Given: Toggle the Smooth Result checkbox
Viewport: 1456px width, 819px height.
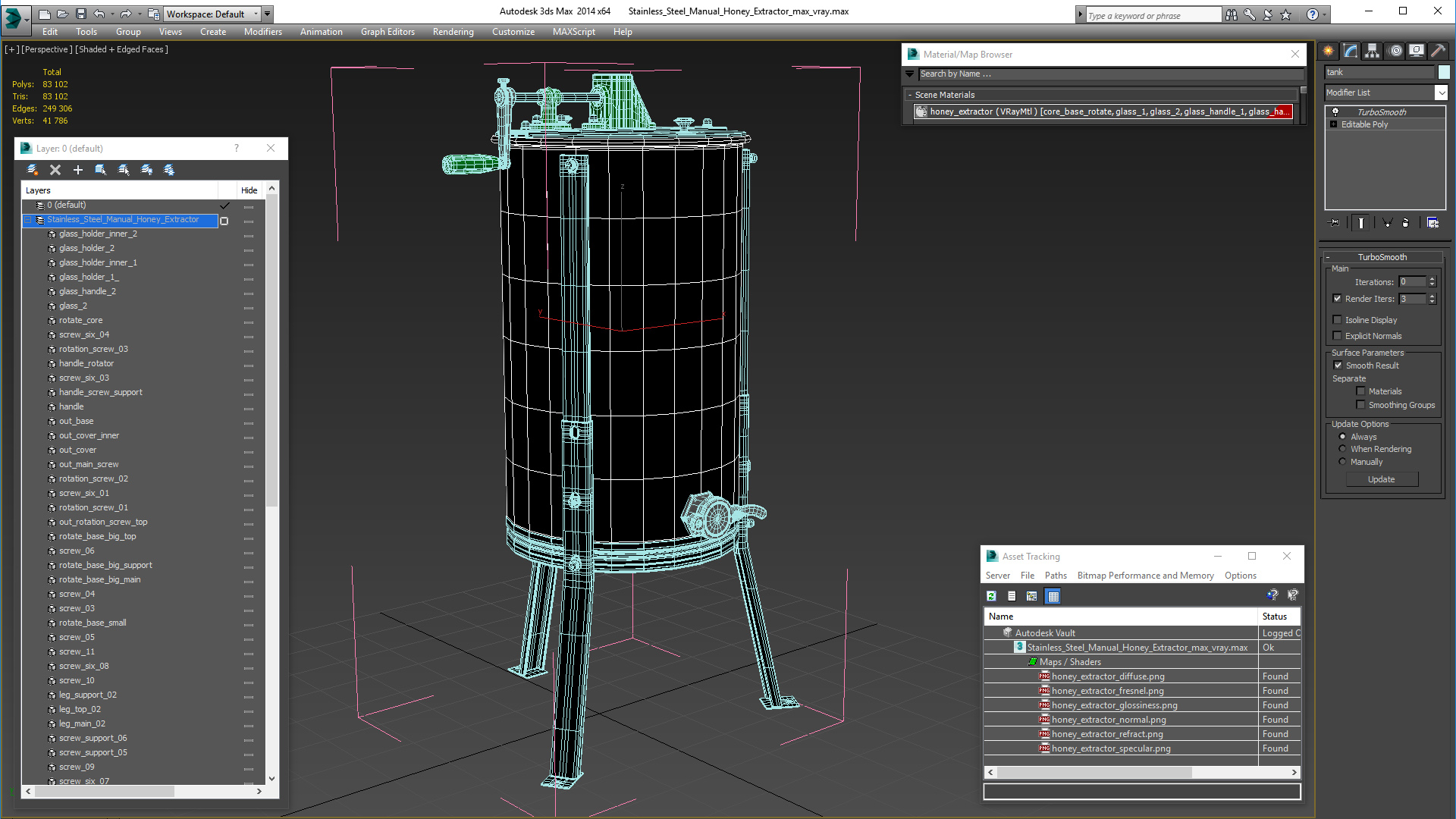Looking at the screenshot, I should [1338, 366].
